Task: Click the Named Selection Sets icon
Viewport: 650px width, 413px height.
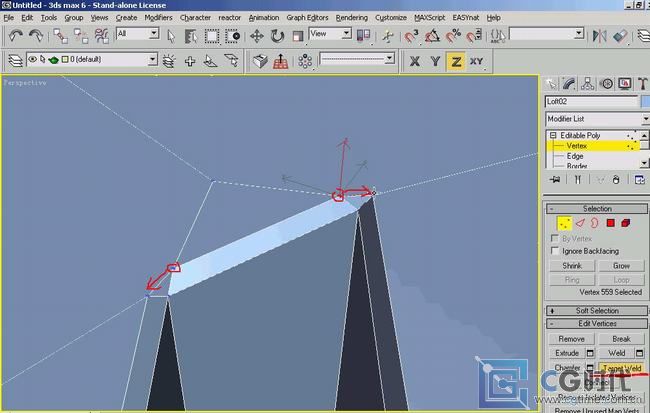Action: (498, 36)
